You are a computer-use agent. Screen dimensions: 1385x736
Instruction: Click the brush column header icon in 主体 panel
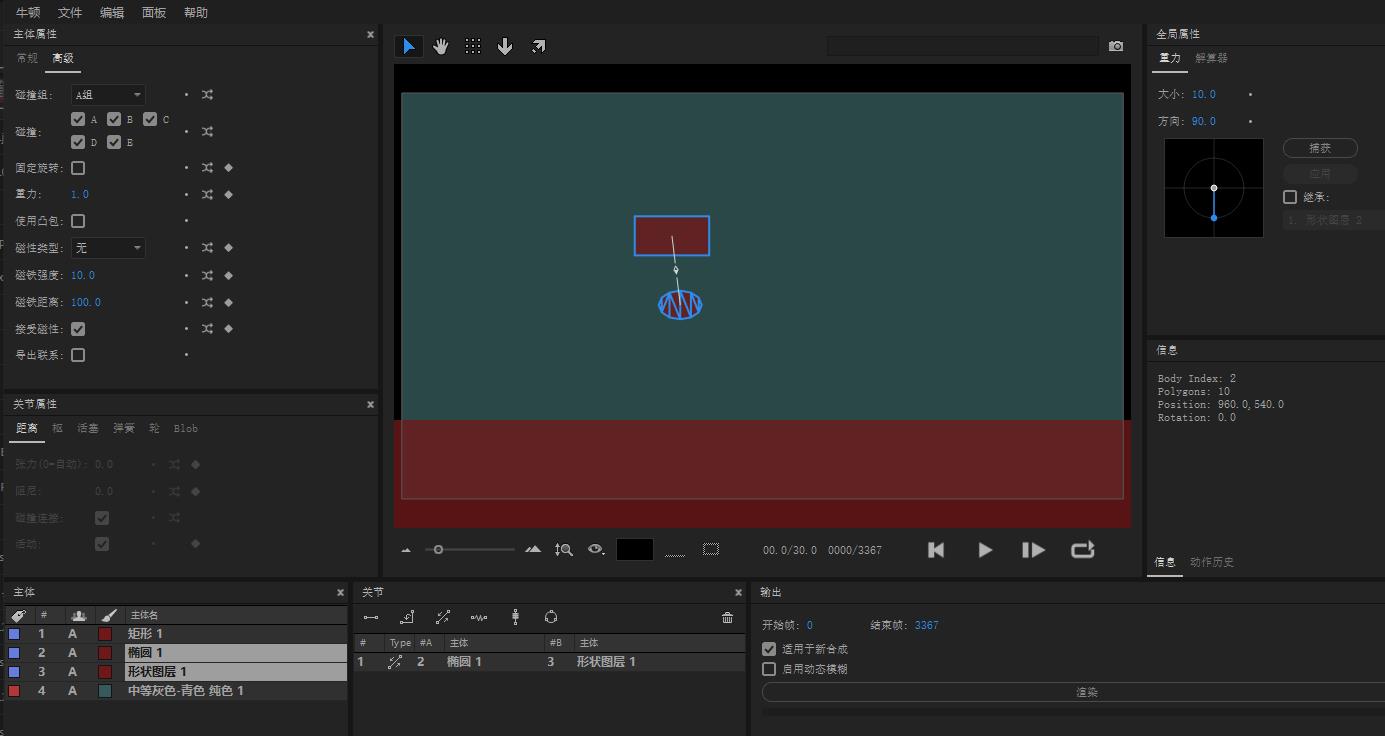(109, 615)
